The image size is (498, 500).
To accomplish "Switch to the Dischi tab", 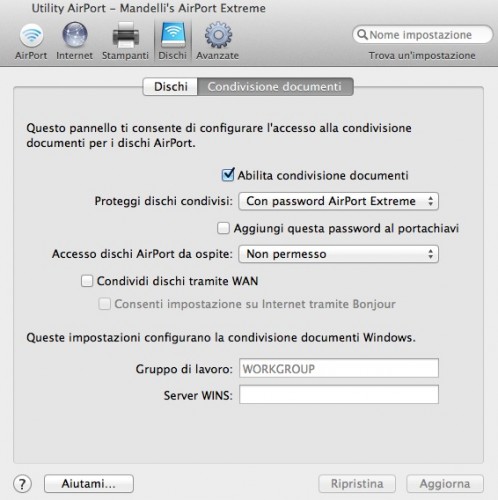I will 171,87.
